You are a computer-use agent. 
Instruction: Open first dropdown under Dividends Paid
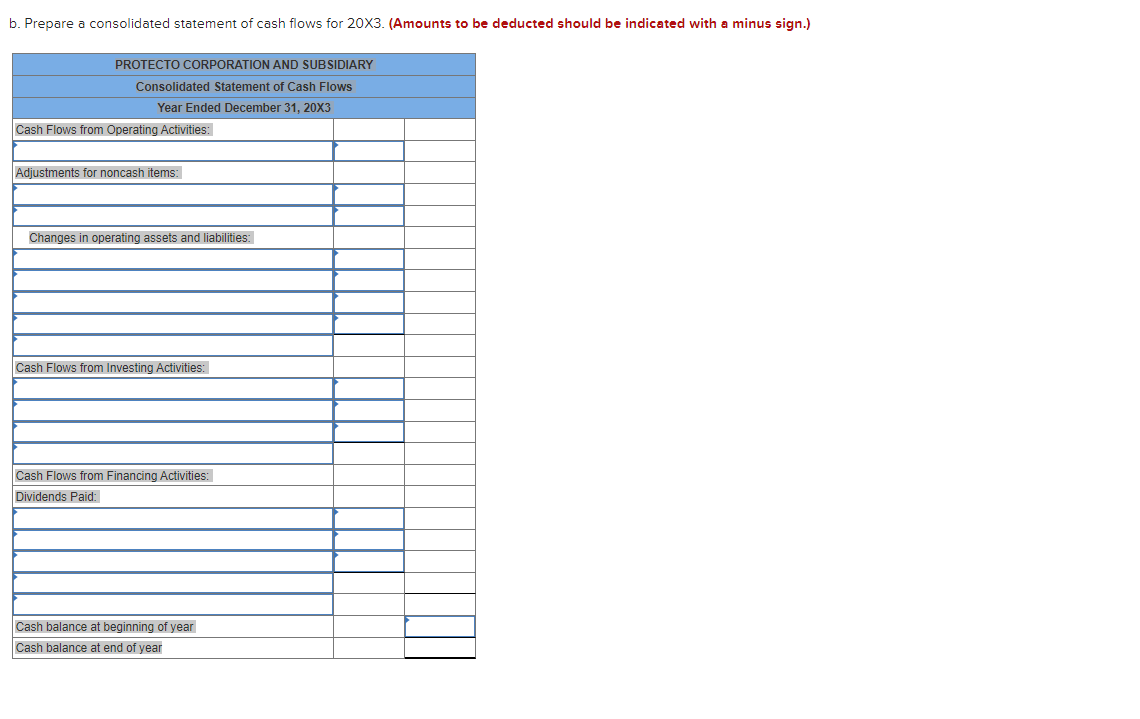click(x=173, y=518)
